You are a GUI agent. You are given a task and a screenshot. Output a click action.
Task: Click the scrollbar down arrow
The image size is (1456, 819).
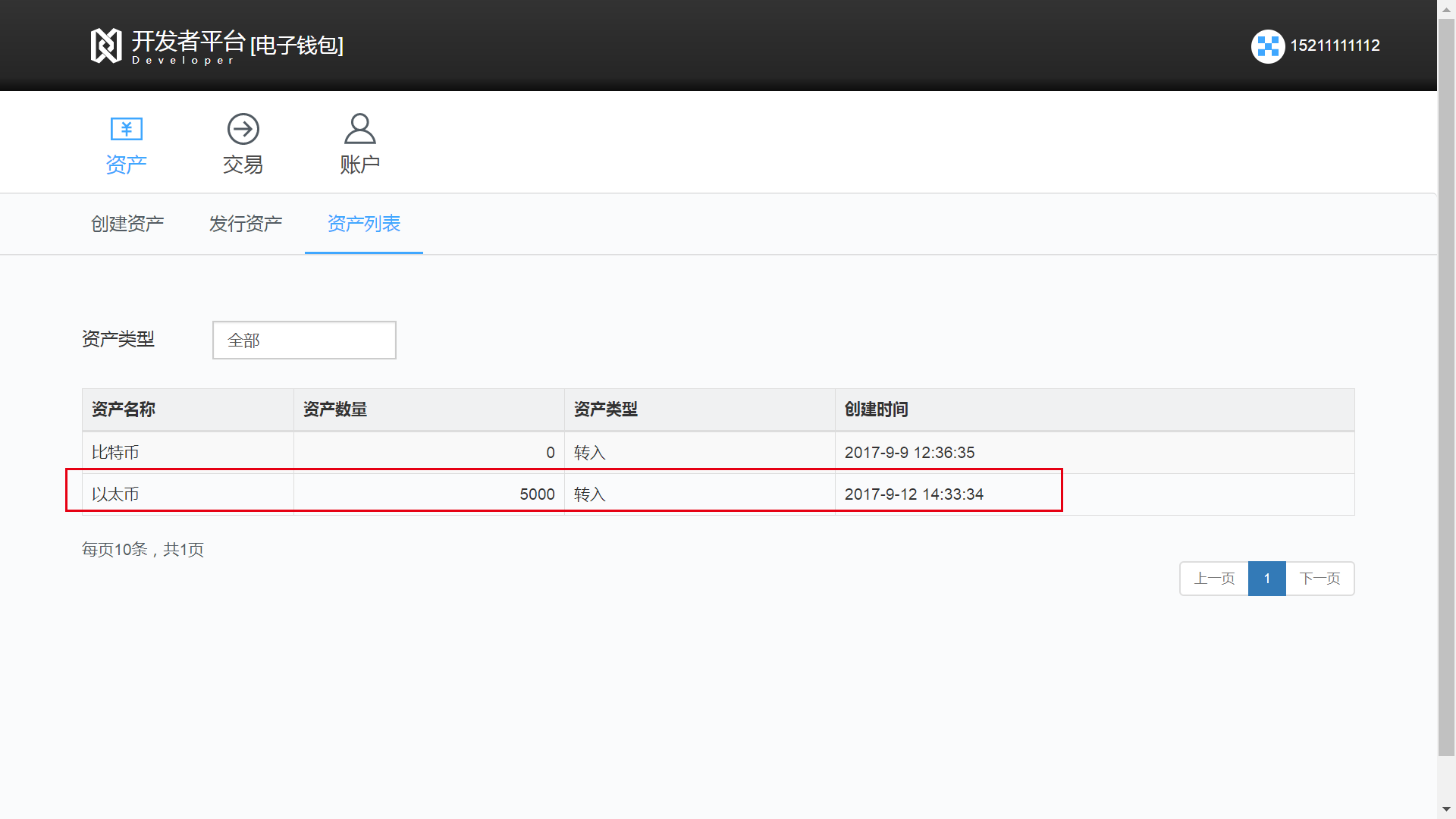point(1447,809)
